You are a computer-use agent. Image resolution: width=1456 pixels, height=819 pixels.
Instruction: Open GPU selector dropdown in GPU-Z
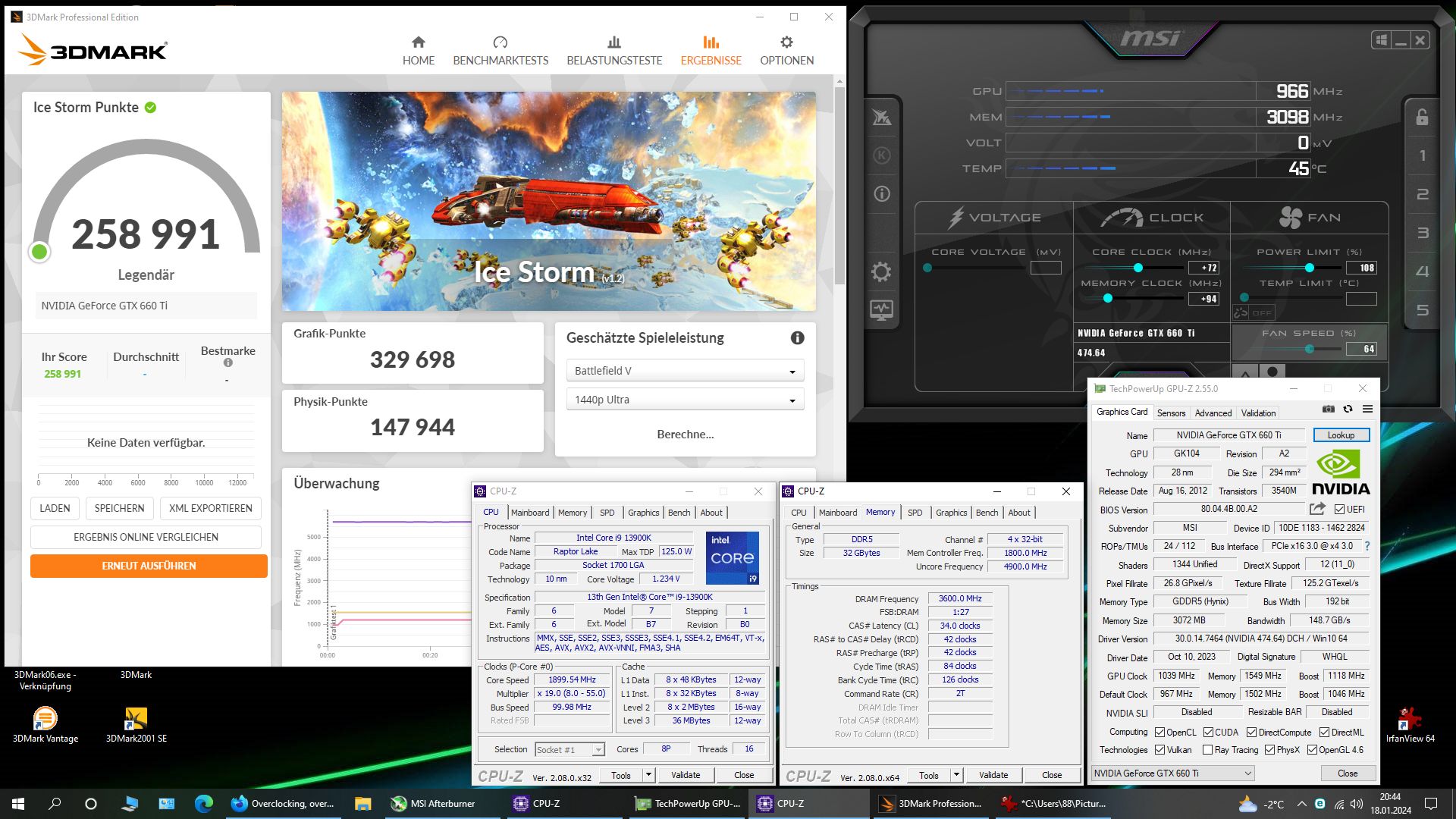pyautogui.click(x=1172, y=773)
